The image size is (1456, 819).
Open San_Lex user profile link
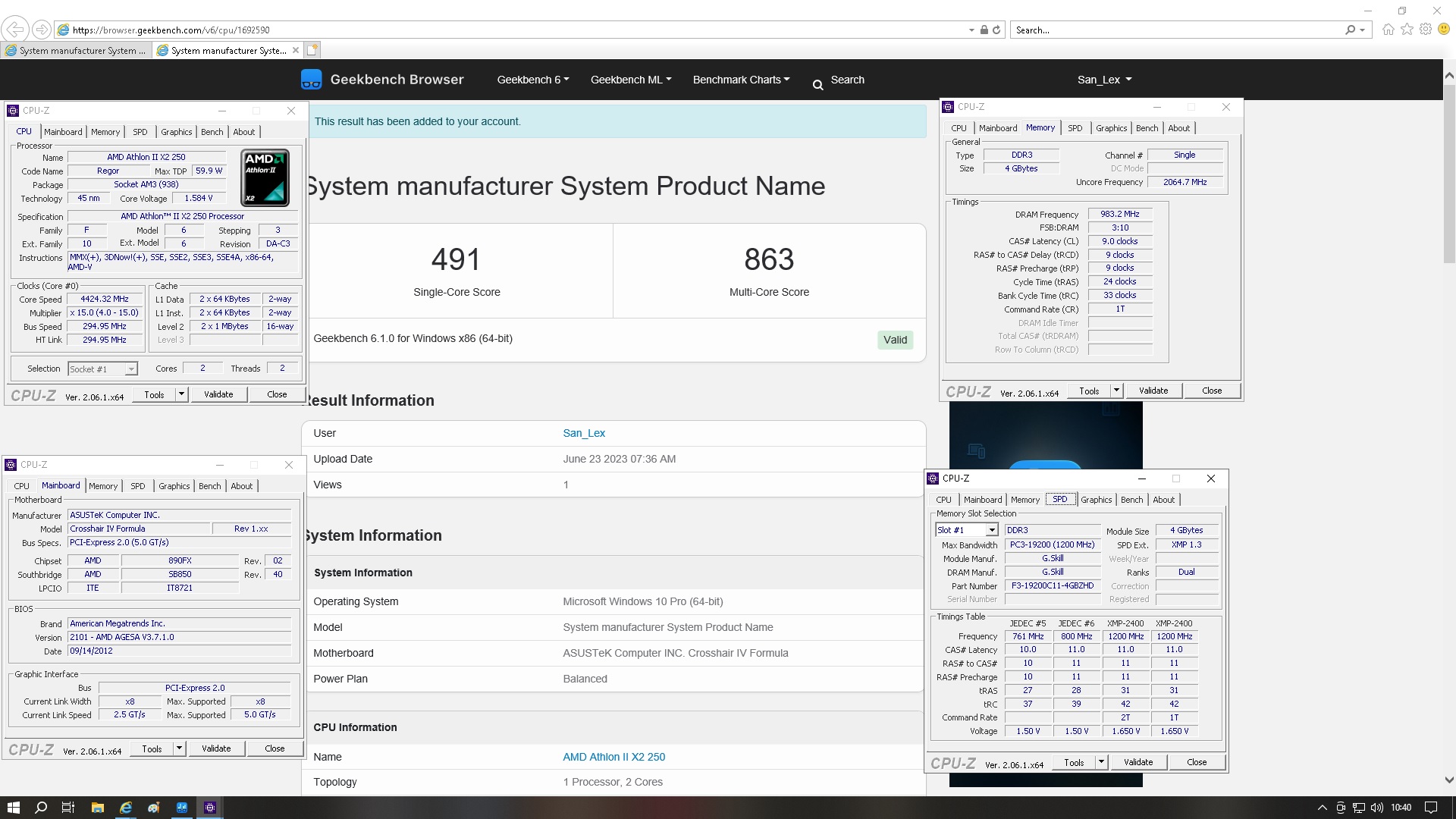click(x=584, y=433)
